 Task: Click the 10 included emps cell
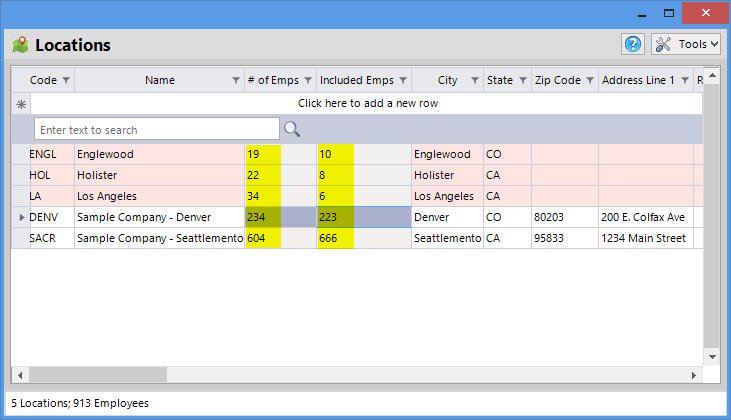point(364,154)
